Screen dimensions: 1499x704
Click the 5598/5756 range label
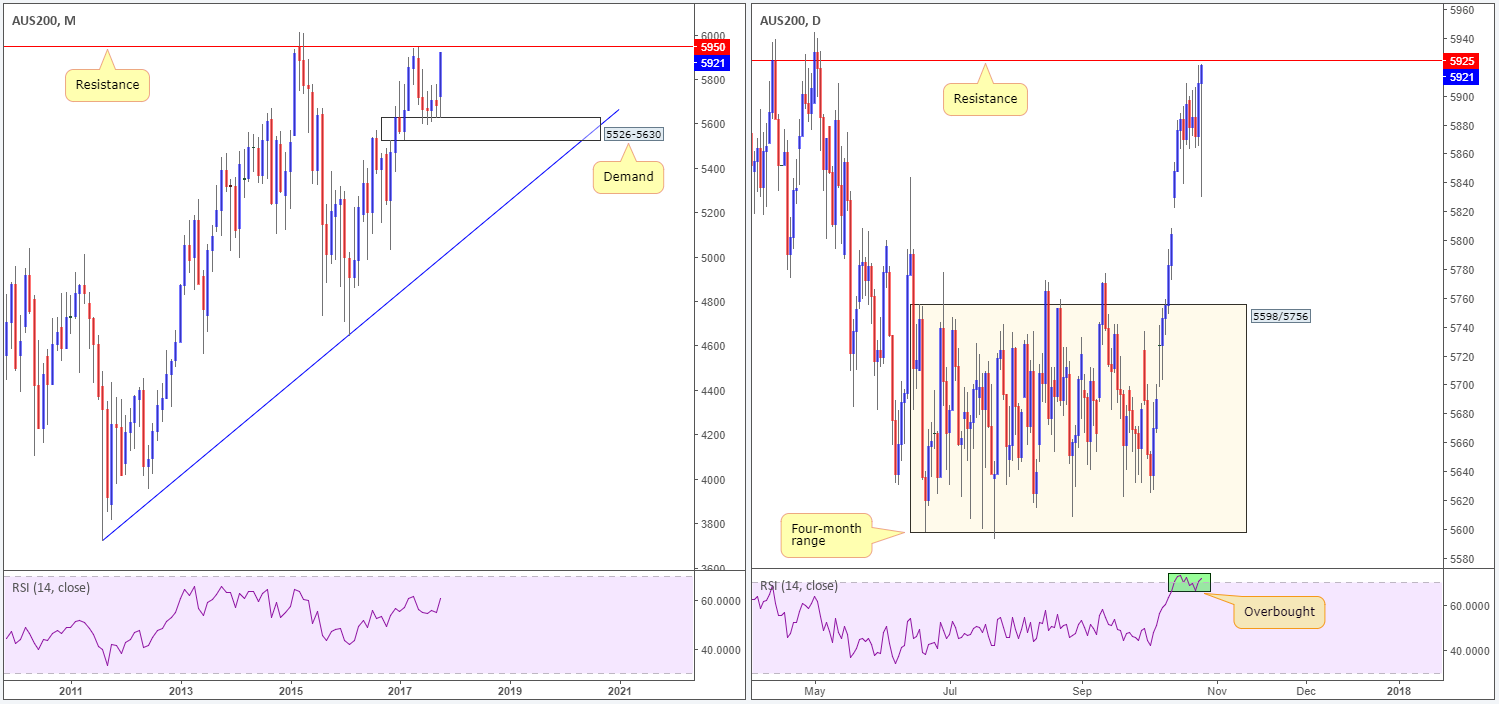pos(1280,316)
